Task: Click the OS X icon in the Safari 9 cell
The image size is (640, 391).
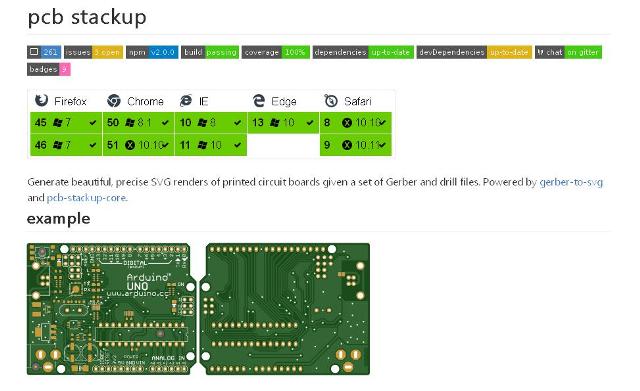Action: pyautogui.click(x=347, y=145)
